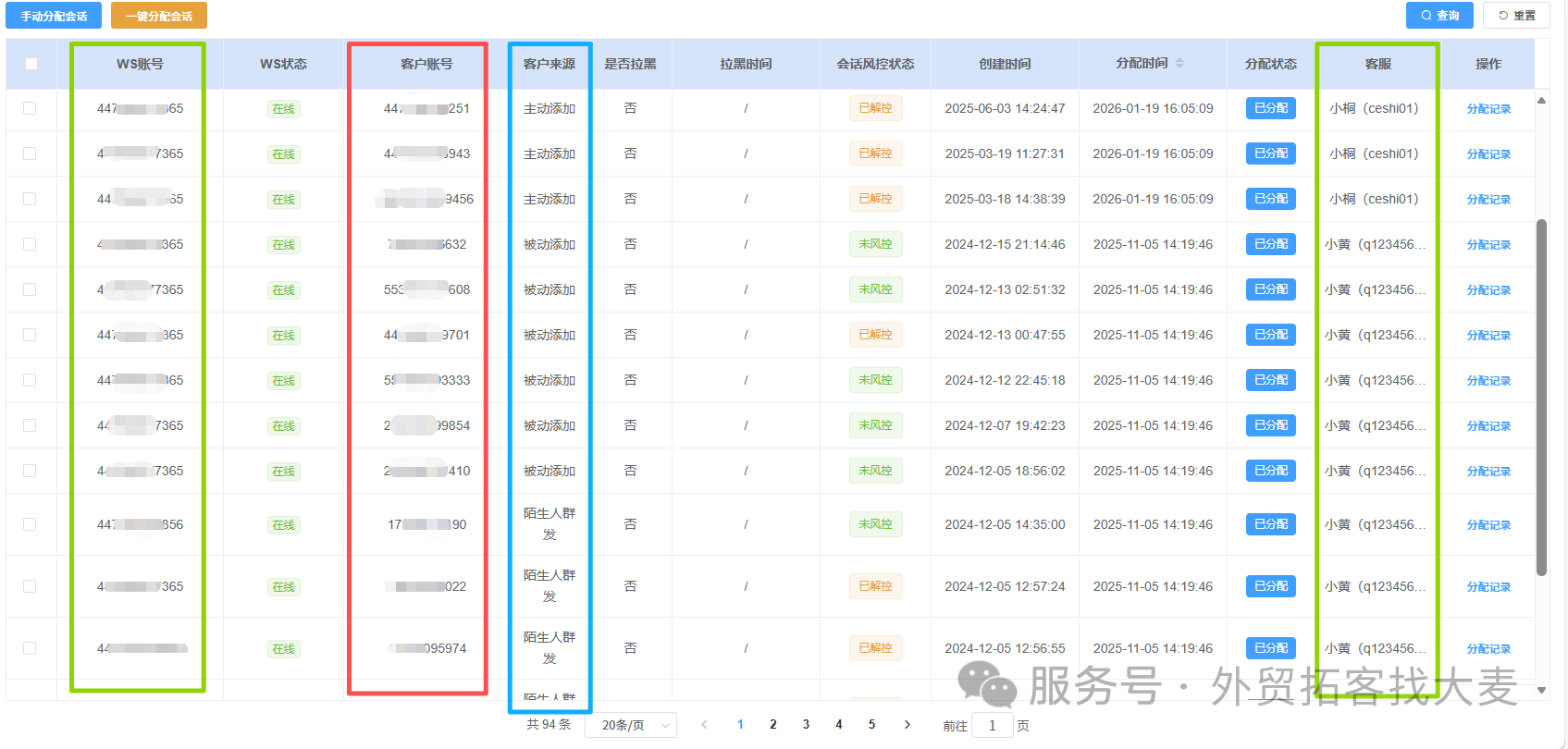Image resolution: width=1568 pixels, height=749 pixels.
Task: Click 在线 status in 2025-03-18 row
Action: point(283,200)
